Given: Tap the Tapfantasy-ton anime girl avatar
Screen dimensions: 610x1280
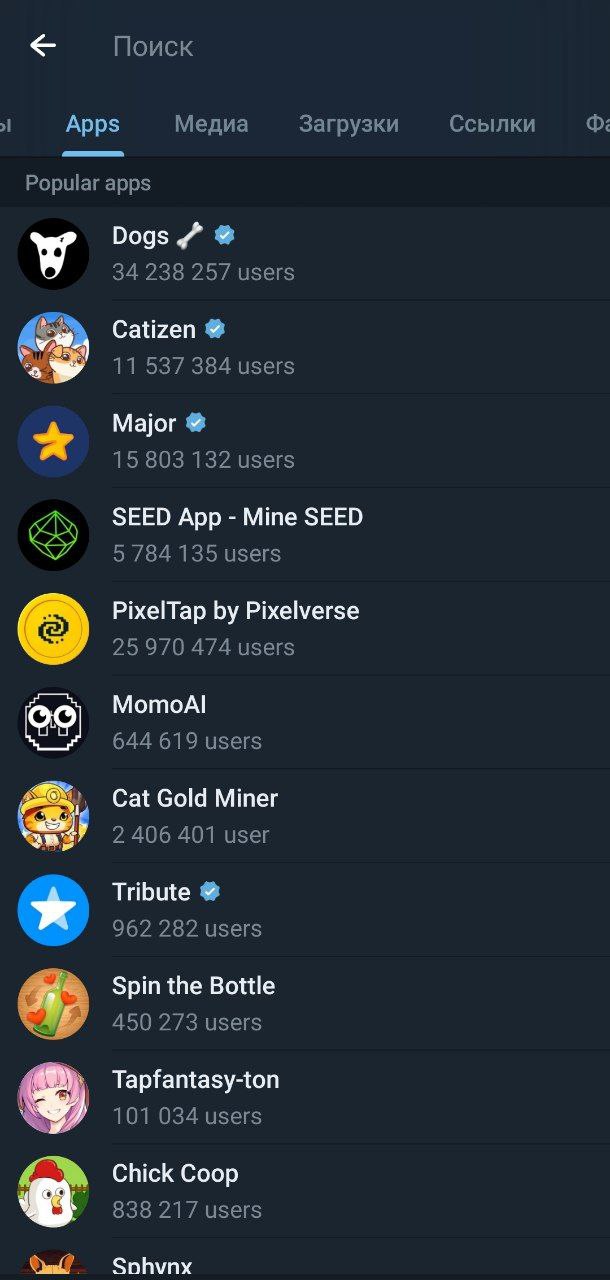Looking at the screenshot, I should tap(53, 1098).
